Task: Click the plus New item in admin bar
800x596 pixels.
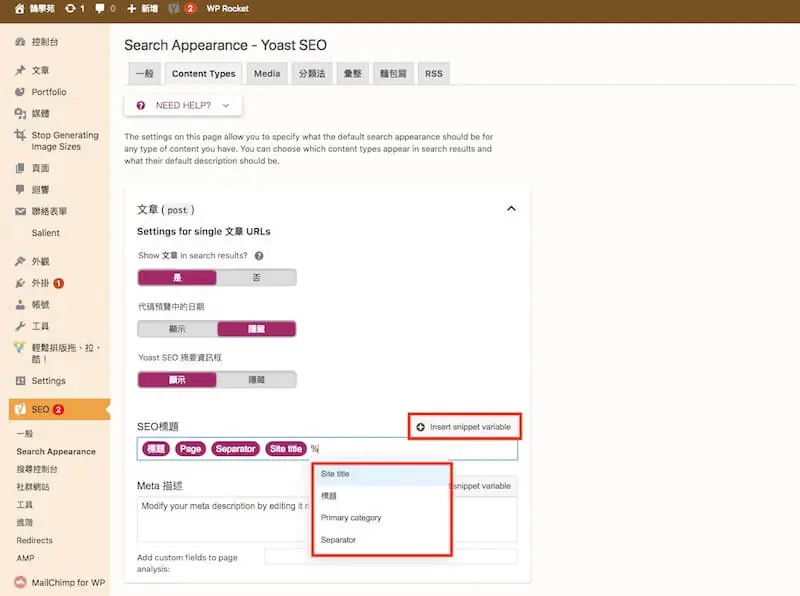Action: [142, 9]
